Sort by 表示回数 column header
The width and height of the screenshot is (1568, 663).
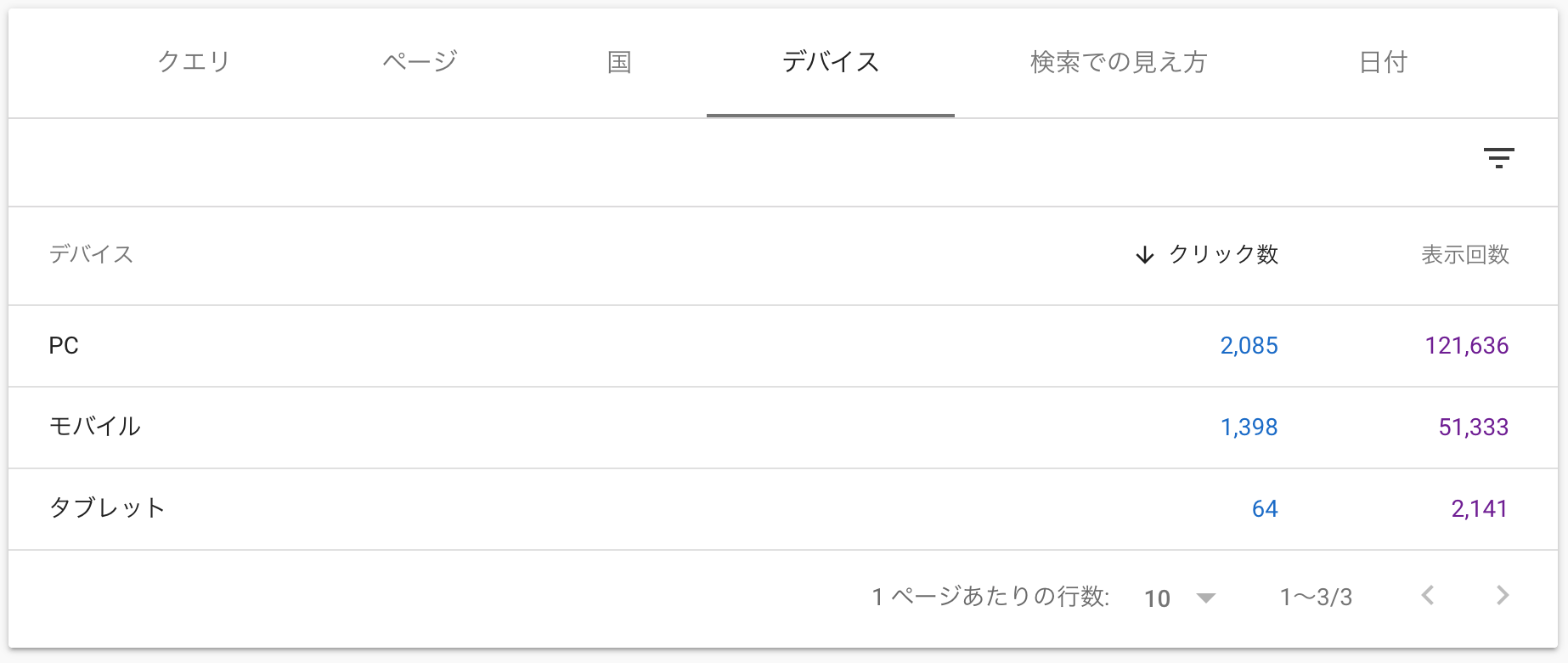1464,255
